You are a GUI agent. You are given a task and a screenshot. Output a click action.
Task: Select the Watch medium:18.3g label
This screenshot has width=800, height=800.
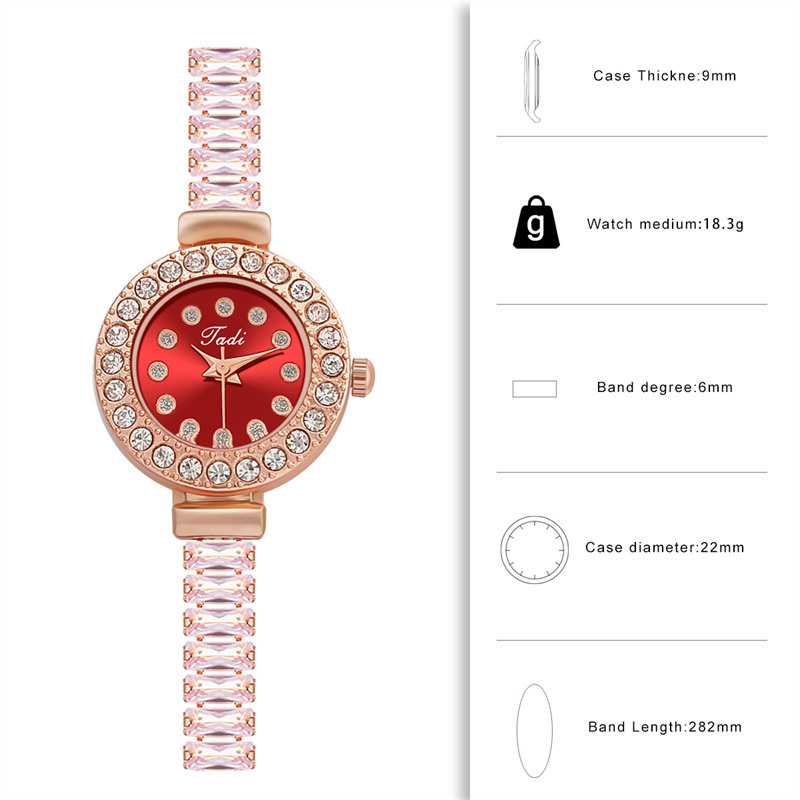click(x=665, y=224)
